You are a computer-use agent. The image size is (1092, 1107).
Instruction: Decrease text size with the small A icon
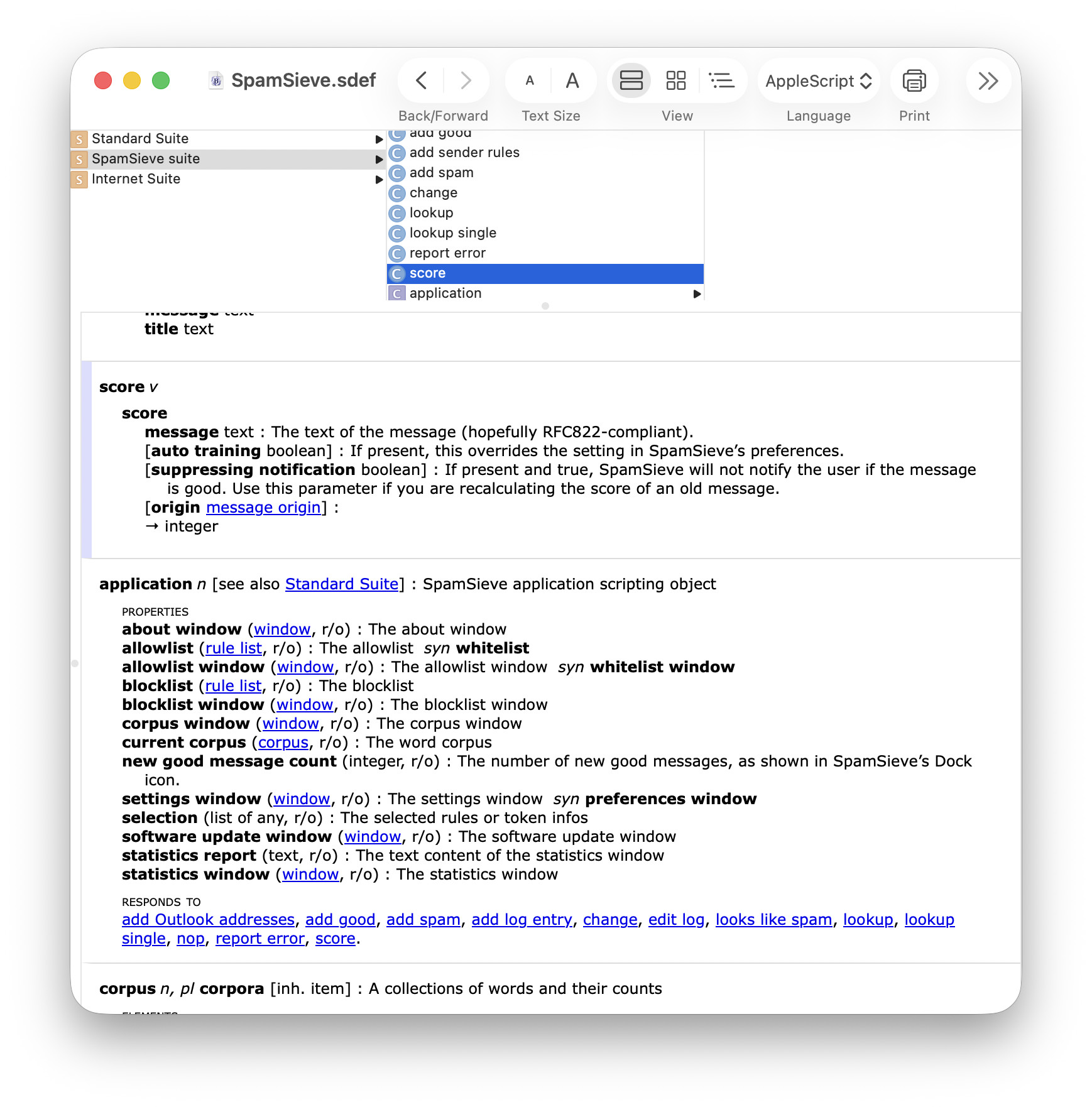529,80
